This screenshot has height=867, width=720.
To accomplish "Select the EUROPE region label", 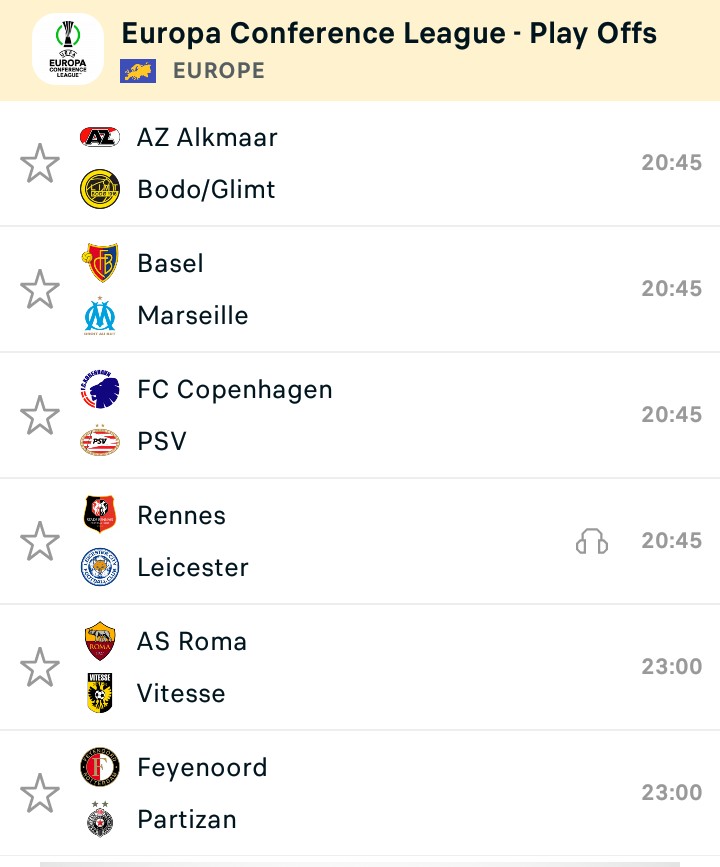I will click(x=219, y=71).
